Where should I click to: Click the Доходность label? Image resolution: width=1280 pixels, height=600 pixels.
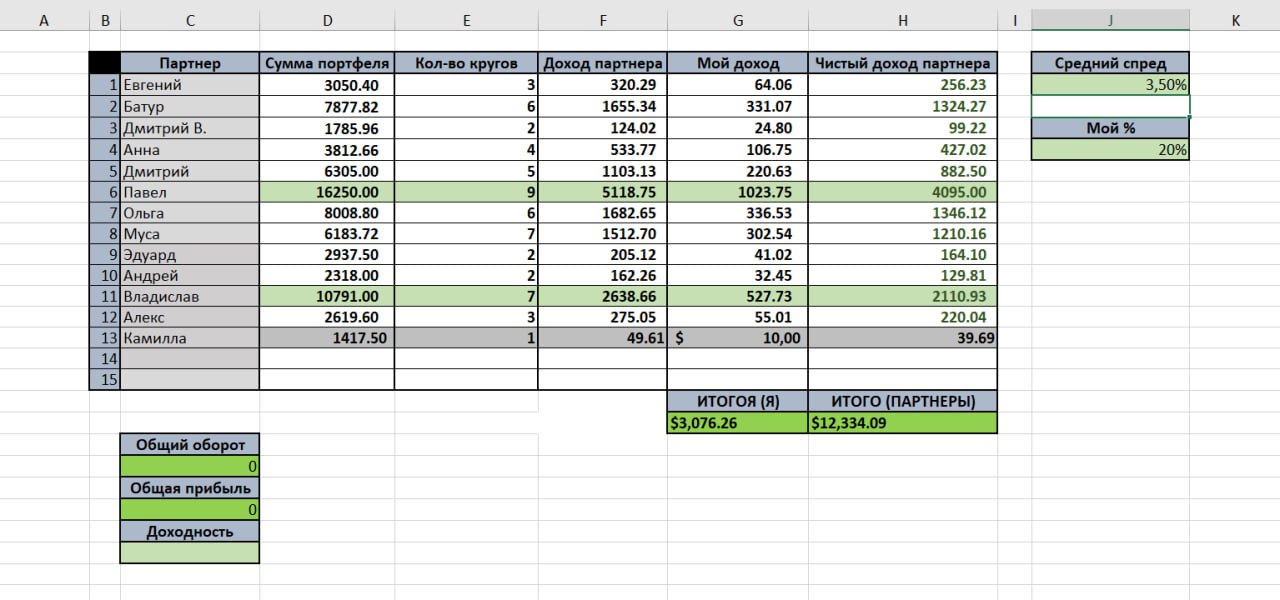[190, 531]
